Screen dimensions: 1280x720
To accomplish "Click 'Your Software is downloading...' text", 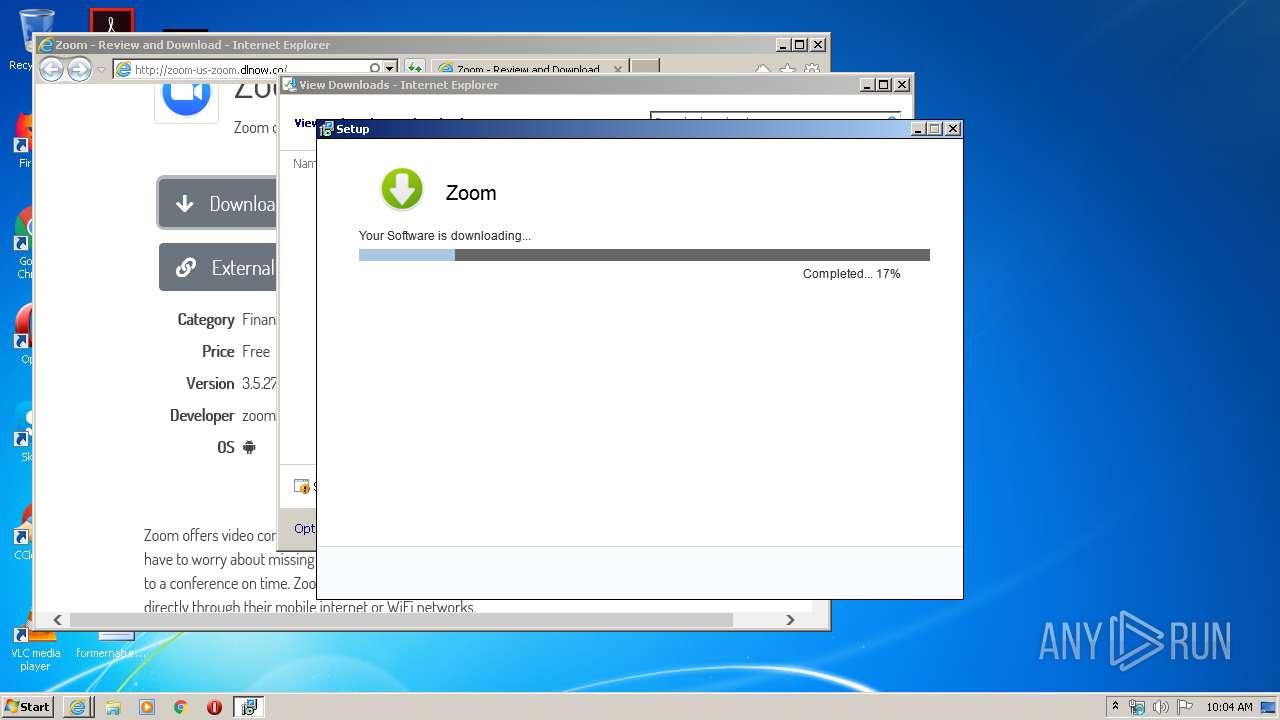I will tap(445, 236).
